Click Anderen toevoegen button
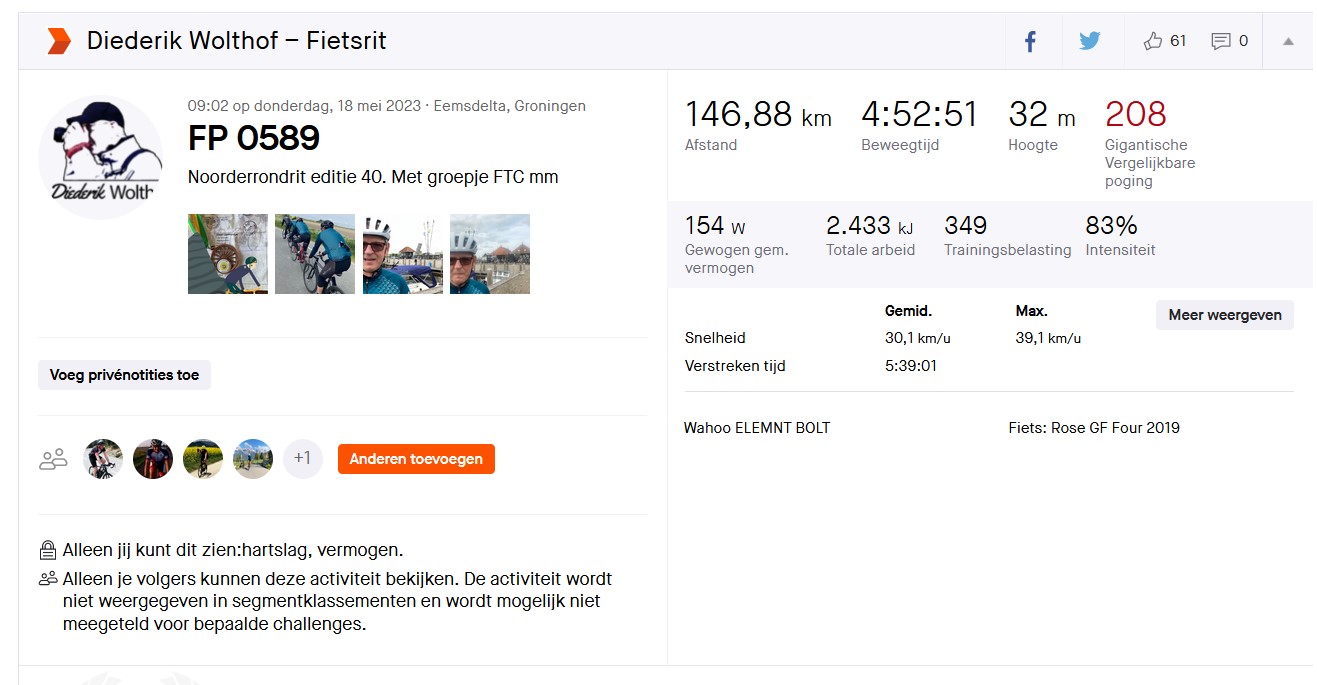The width and height of the screenshot is (1317, 685). tap(416, 459)
